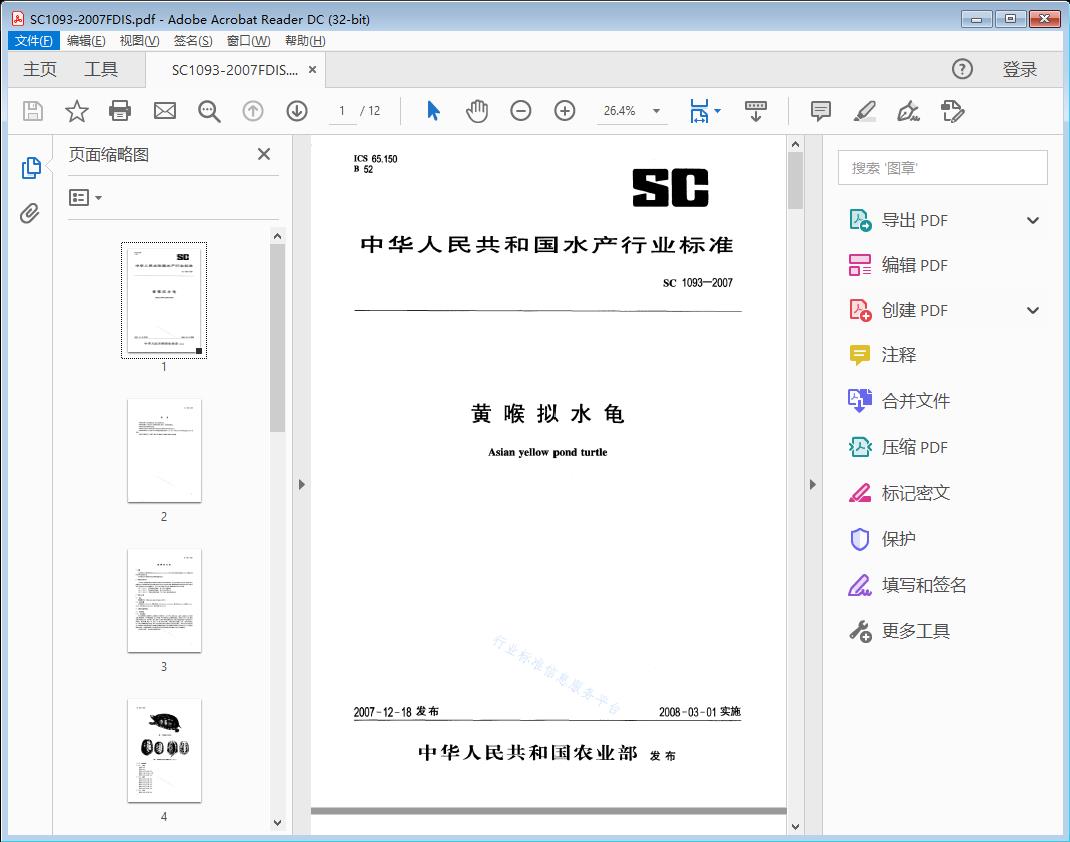
Task: Click the Selection arrow tool
Action: click(x=433, y=111)
